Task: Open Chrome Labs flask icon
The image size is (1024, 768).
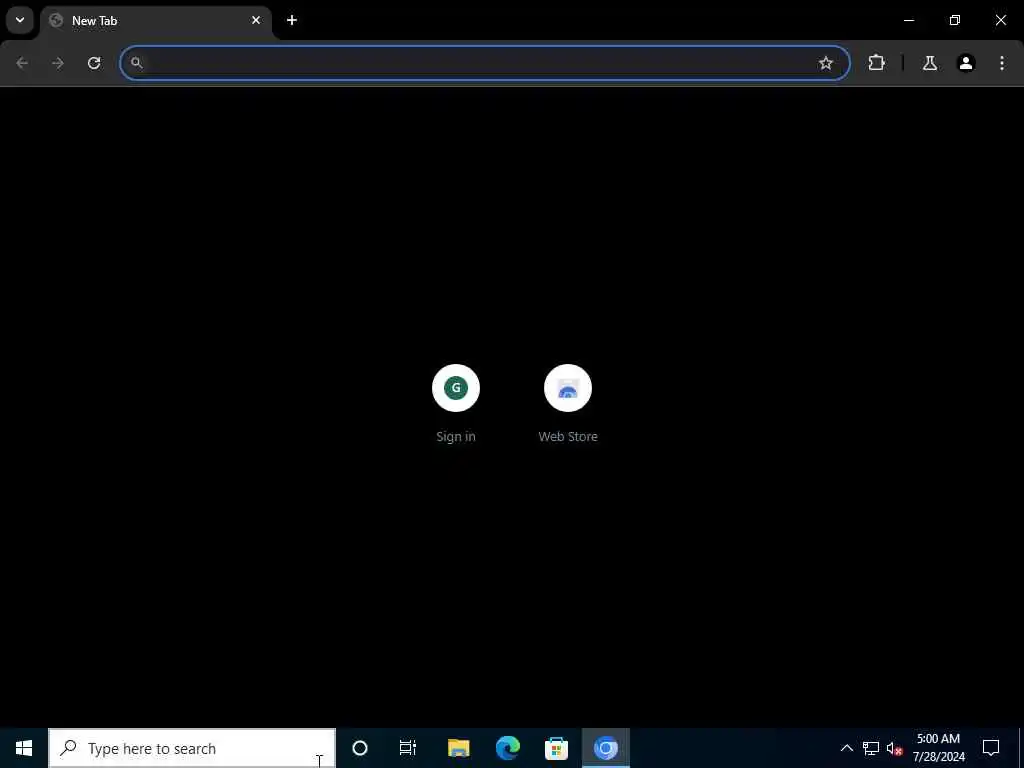Action: 930,63
